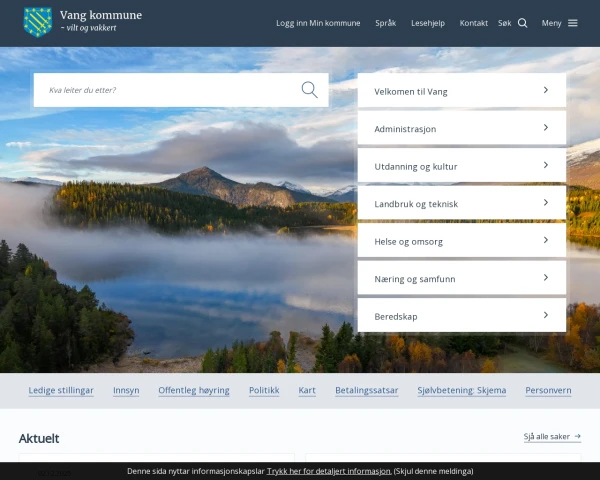Expand the Beredskap chevron
Image resolution: width=600 pixels, height=480 pixels.
(x=546, y=315)
